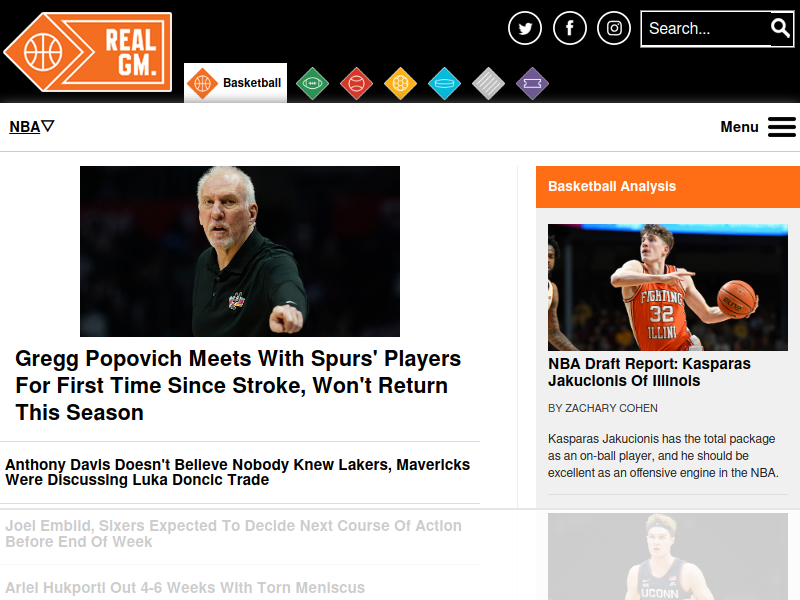Select the purple ticket diamond icon
The image size is (800, 600).
(x=532, y=83)
